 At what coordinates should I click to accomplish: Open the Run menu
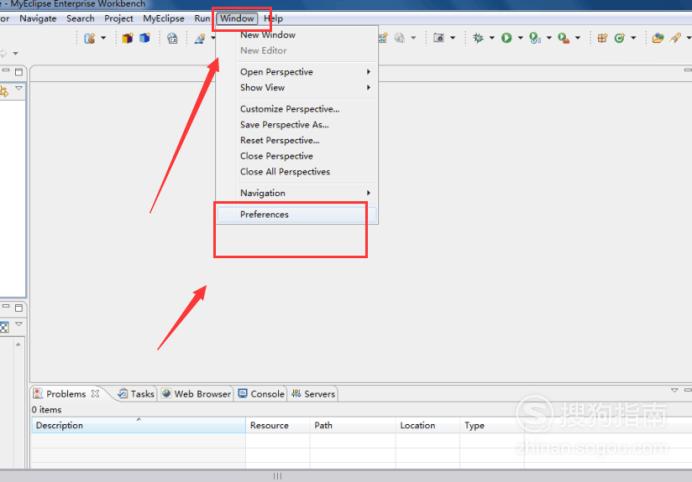(x=202, y=19)
